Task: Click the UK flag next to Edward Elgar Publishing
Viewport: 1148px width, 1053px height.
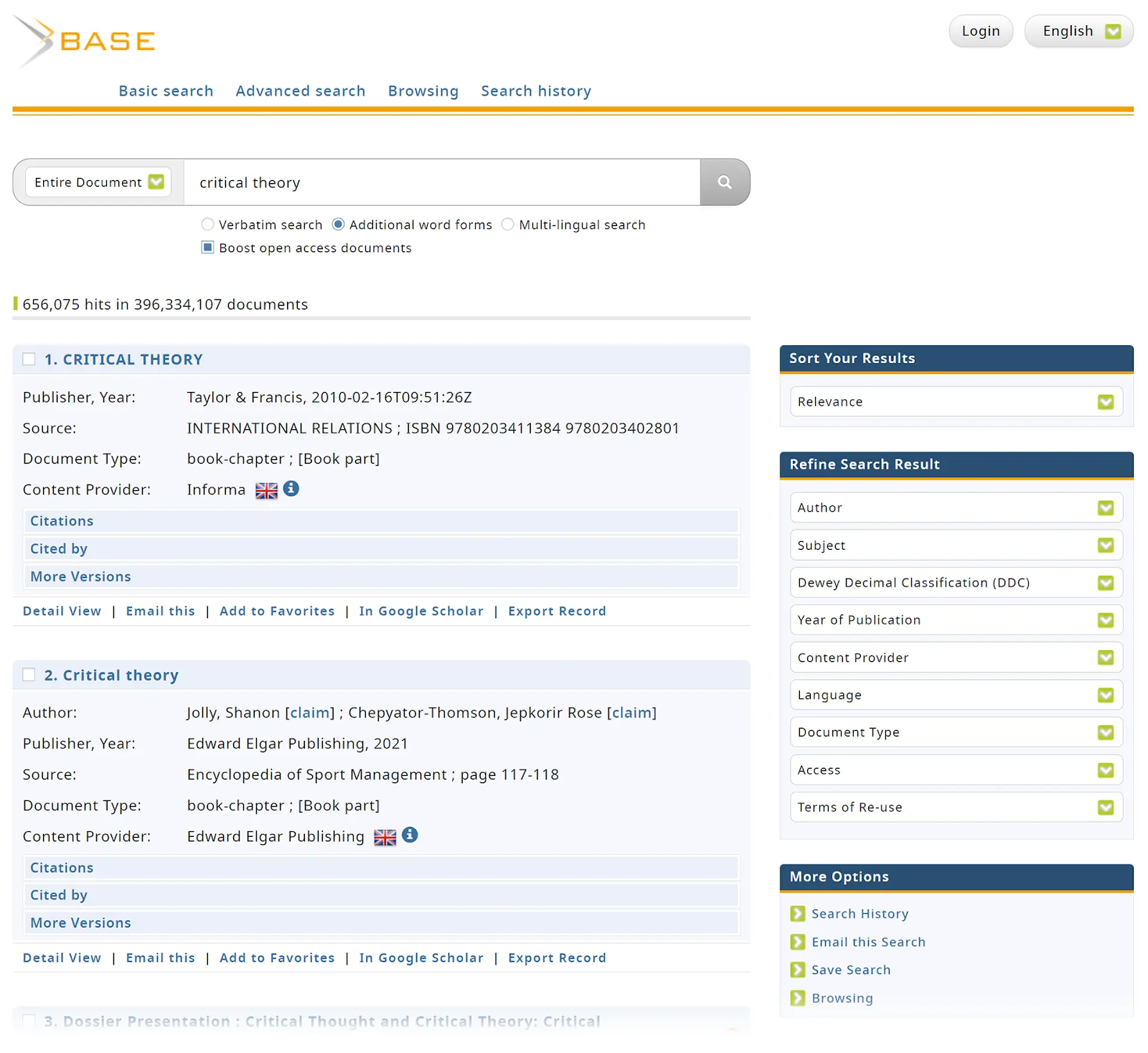Action: click(385, 838)
